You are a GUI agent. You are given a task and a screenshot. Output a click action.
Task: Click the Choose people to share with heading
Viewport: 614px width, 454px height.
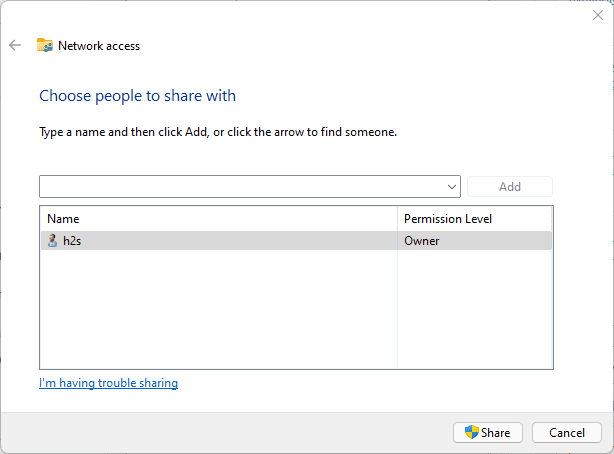point(137,96)
